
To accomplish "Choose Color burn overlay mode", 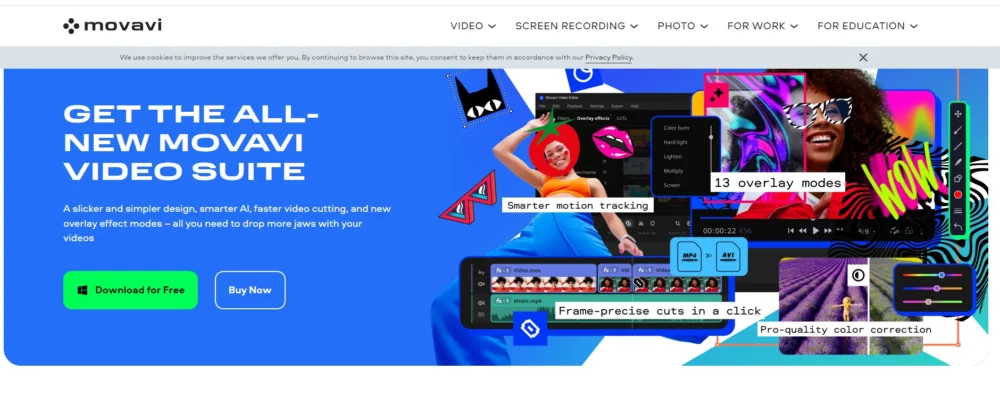I will [676, 128].
